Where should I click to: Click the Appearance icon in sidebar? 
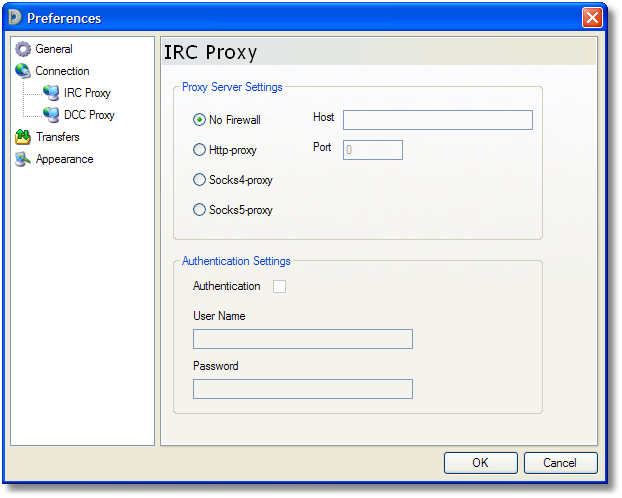coord(23,159)
